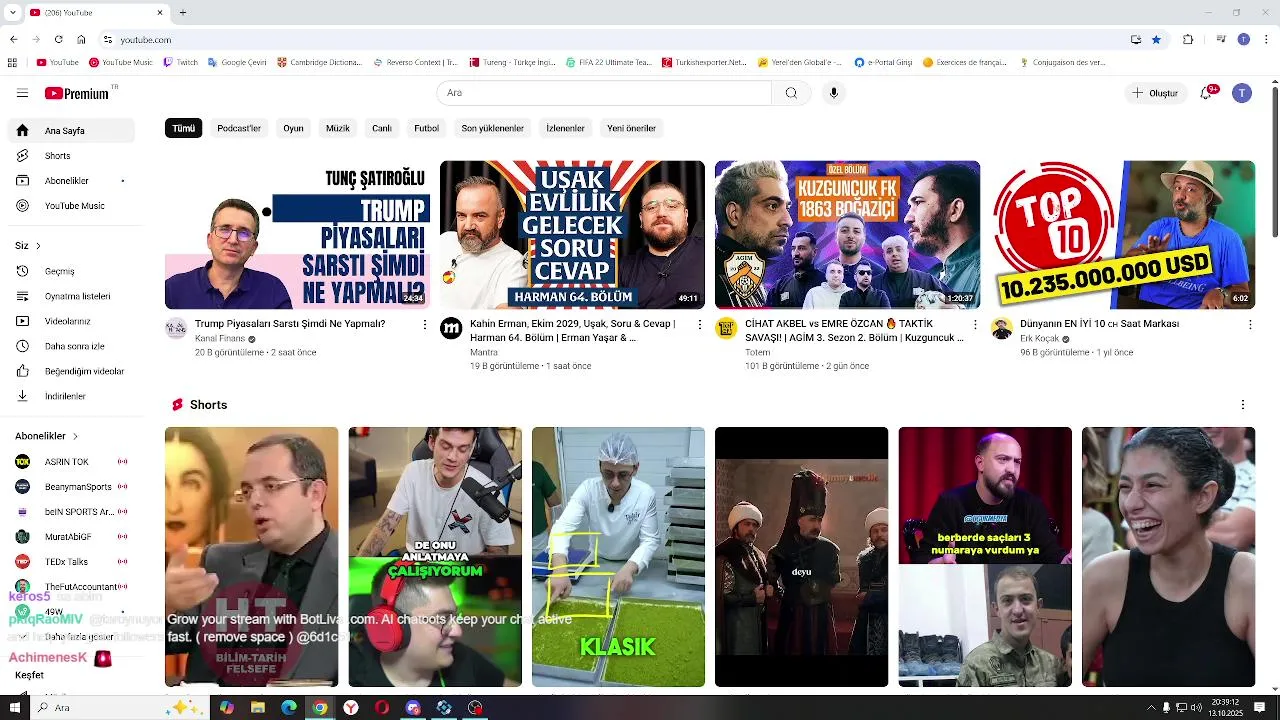This screenshot has width=1280, height=720.
Task: Open the tab search dropdown arrow
Action: click(12, 12)
